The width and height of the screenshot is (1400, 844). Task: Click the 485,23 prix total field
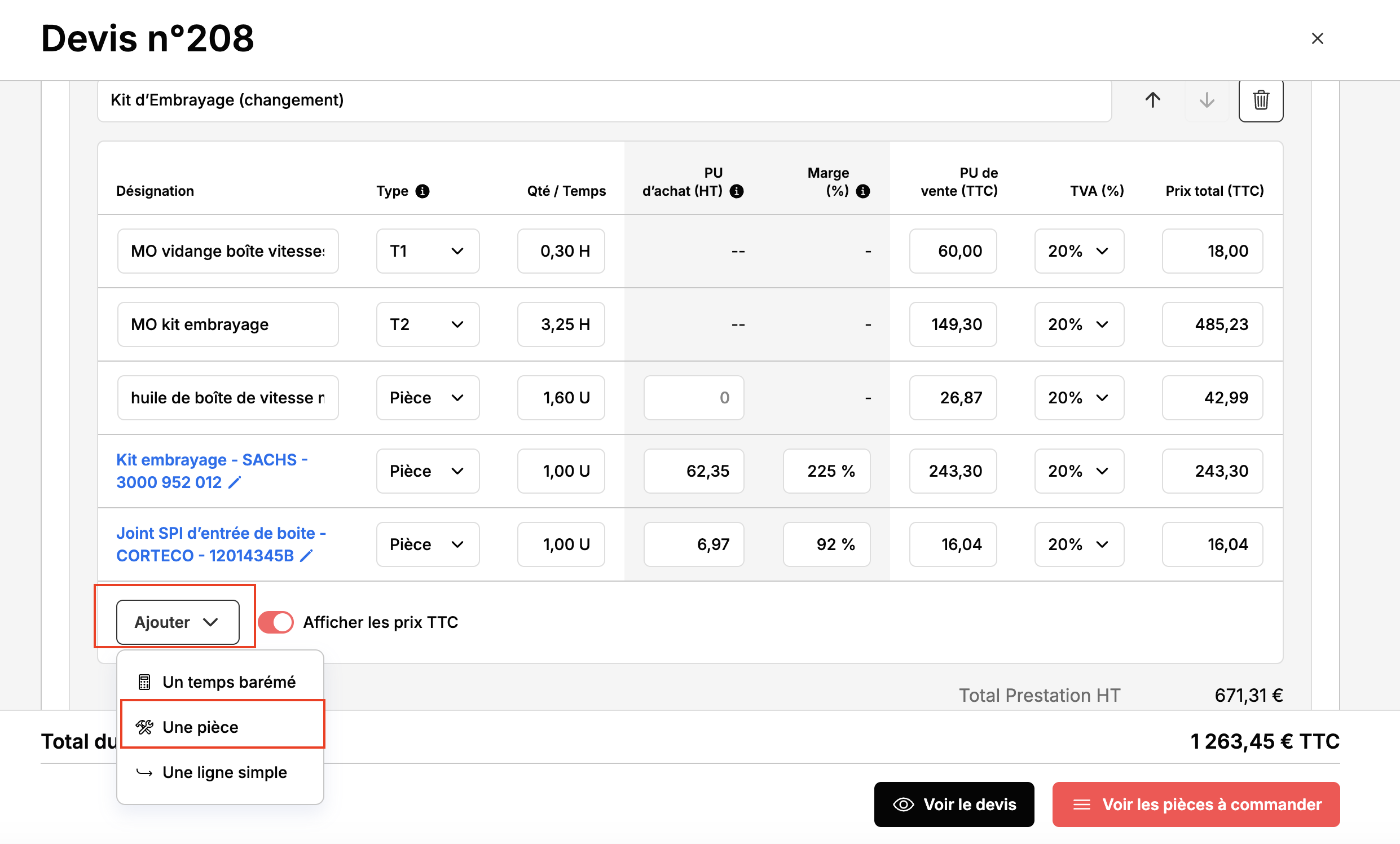[x=1213, y=324]
